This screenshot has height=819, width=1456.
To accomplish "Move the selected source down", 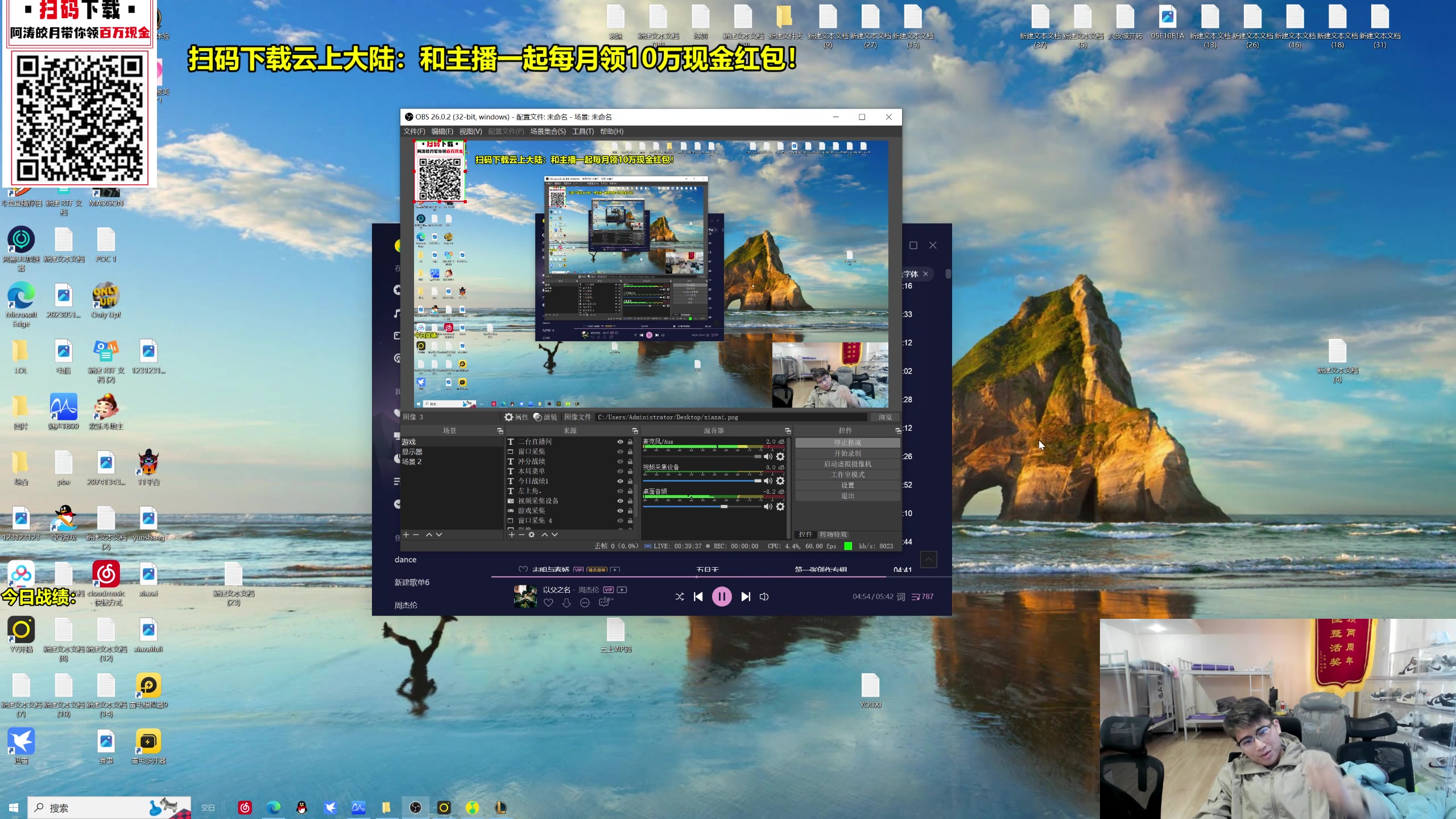I will [x=555, y=535].
